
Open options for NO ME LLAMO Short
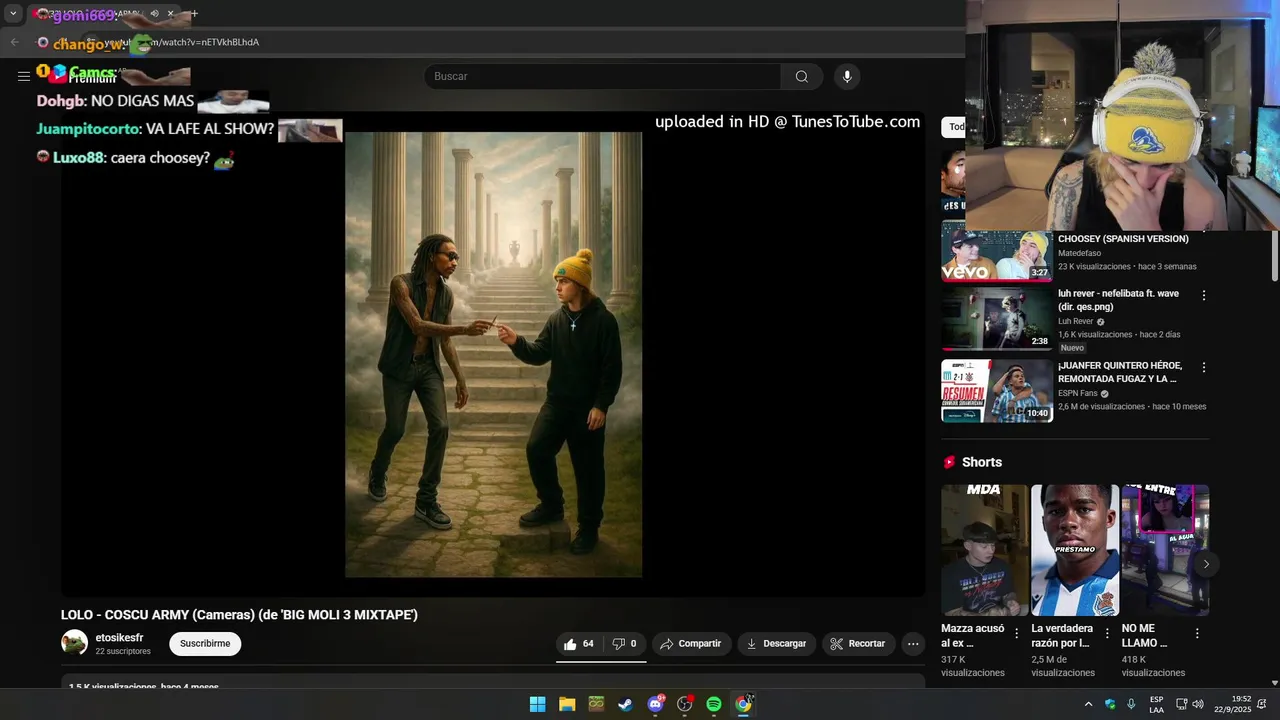[1197, 633]
